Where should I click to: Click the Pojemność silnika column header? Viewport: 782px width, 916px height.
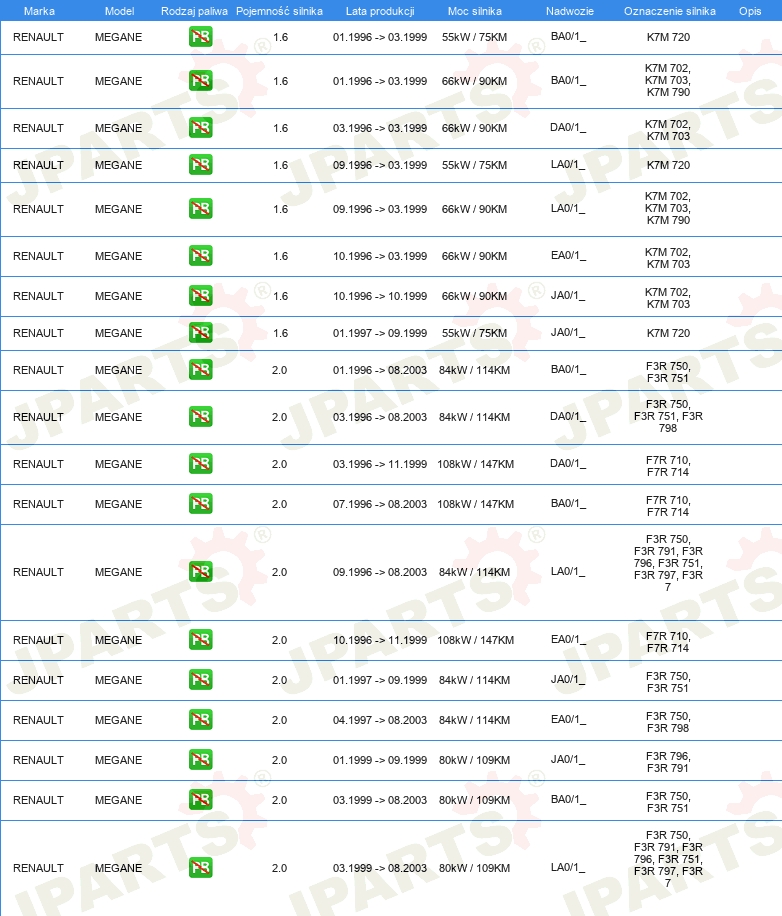click(x=279, y=11)
